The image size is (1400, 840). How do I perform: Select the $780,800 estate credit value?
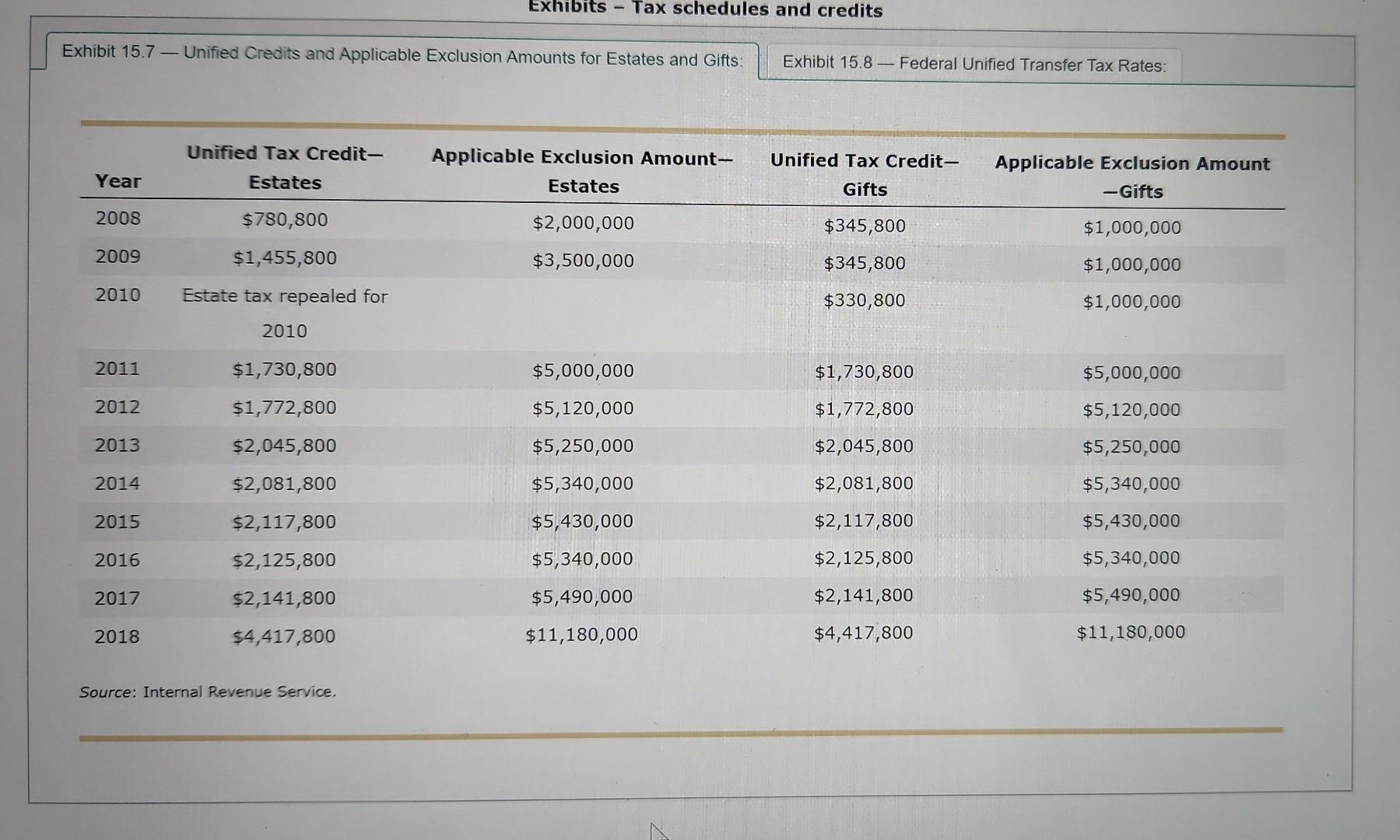pyautogui.click(x=285, y=220)
